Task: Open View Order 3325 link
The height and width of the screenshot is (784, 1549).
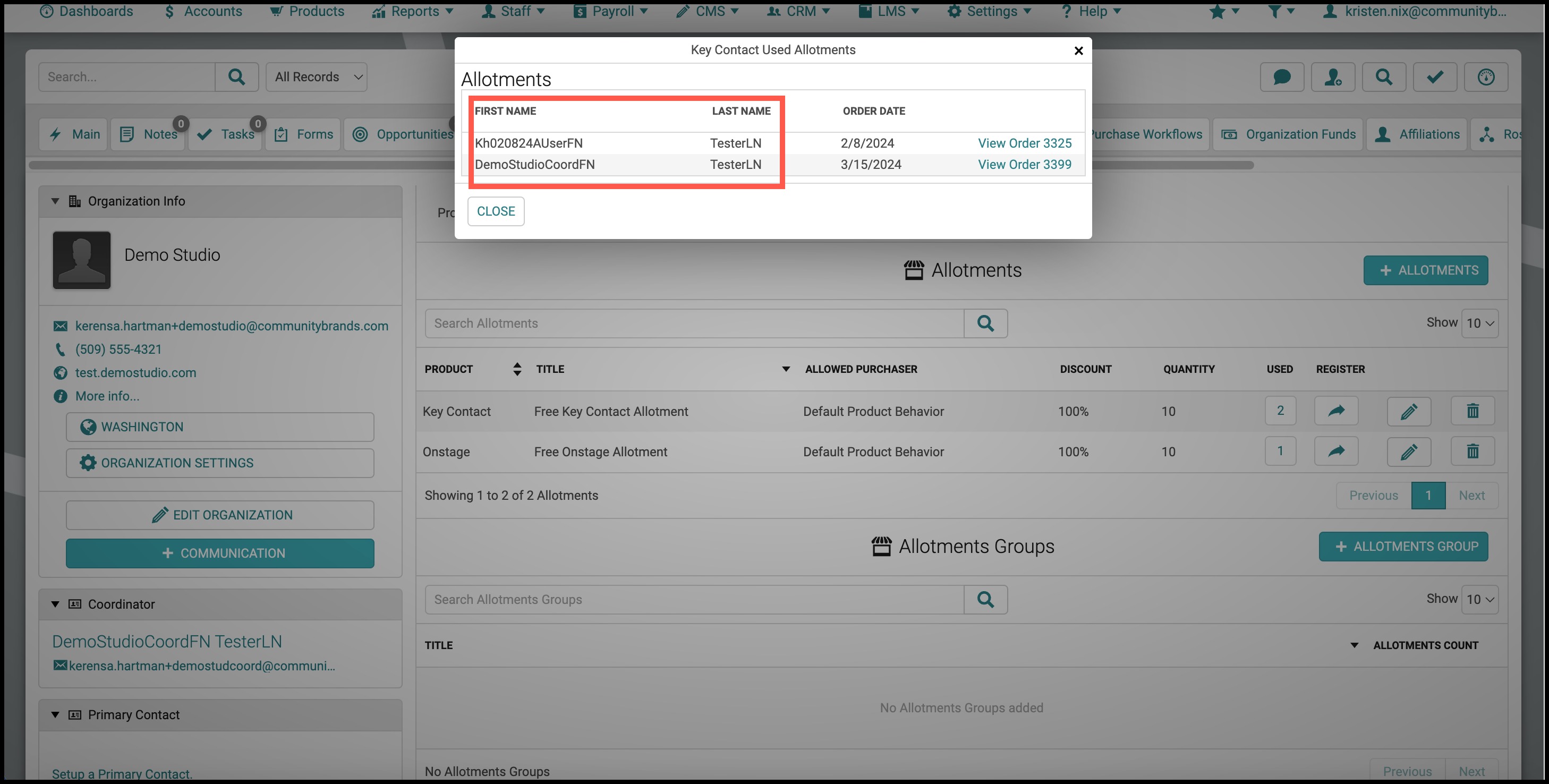Action: pos(1025,143)
